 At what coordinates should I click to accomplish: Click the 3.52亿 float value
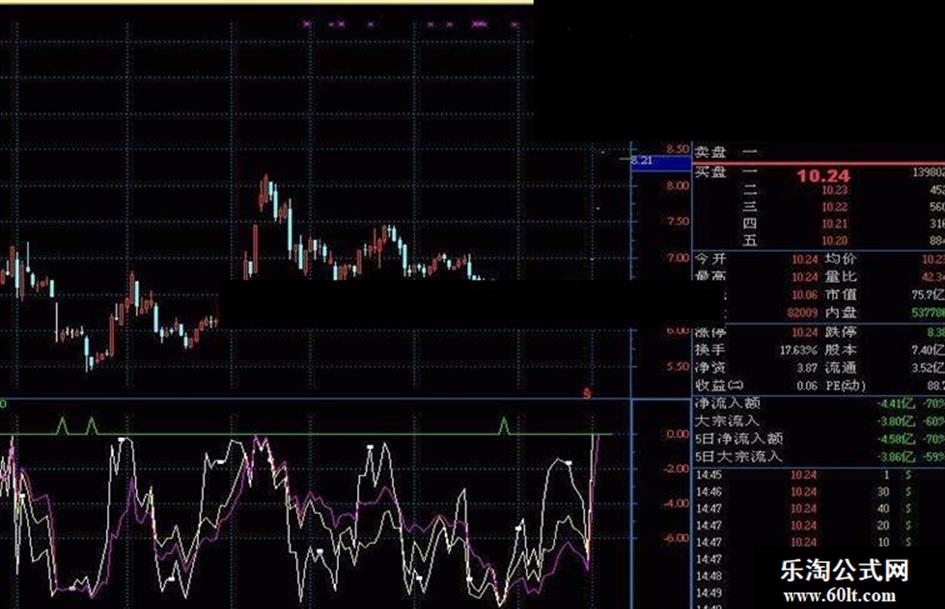[928, 368]
